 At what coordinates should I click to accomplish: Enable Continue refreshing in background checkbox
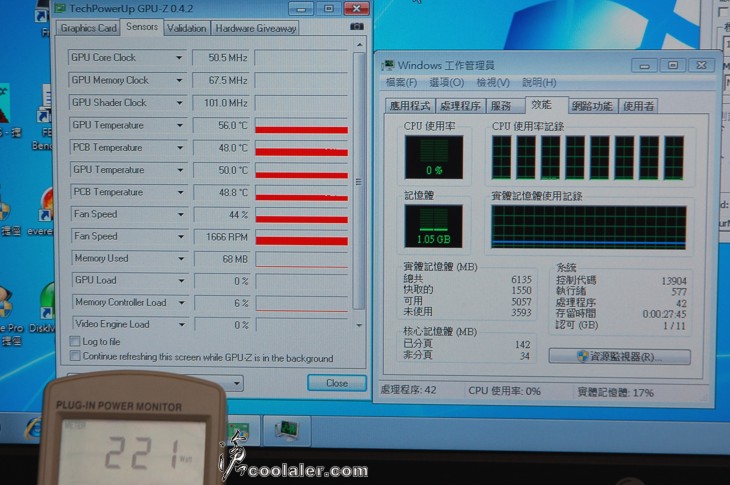pyautogui.click(x=74, y=356)
